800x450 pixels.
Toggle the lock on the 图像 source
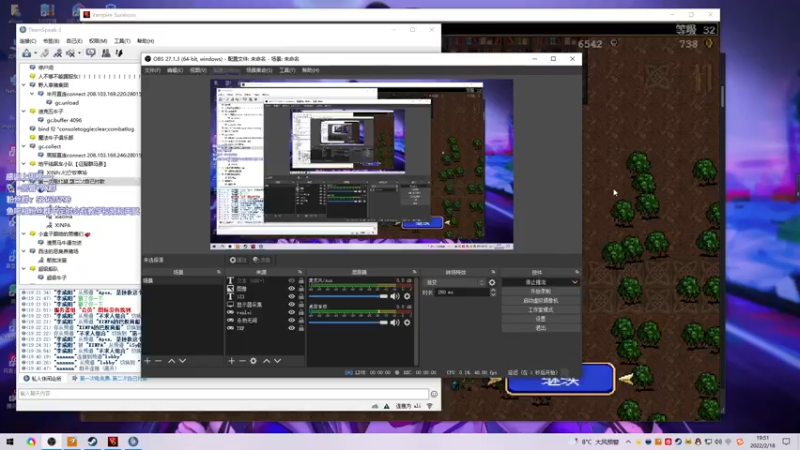coord(301,289)
